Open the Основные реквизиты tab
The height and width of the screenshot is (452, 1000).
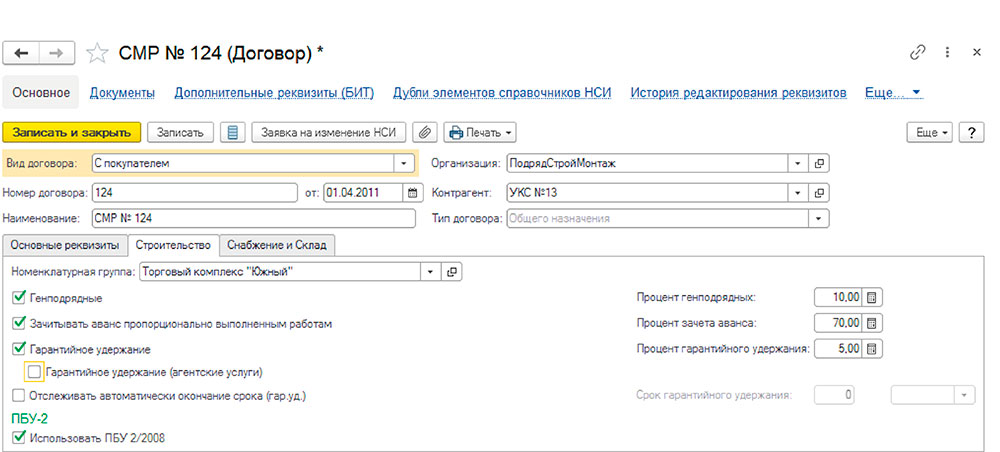click(x=65, y=245)
